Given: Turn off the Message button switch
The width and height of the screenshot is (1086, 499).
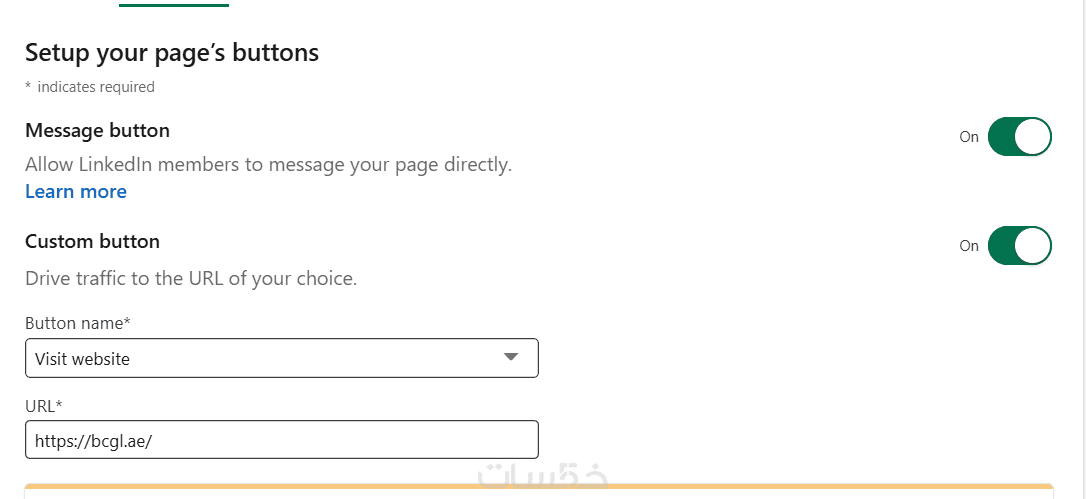Looking at the screenshot, I should click(1020, 137).
